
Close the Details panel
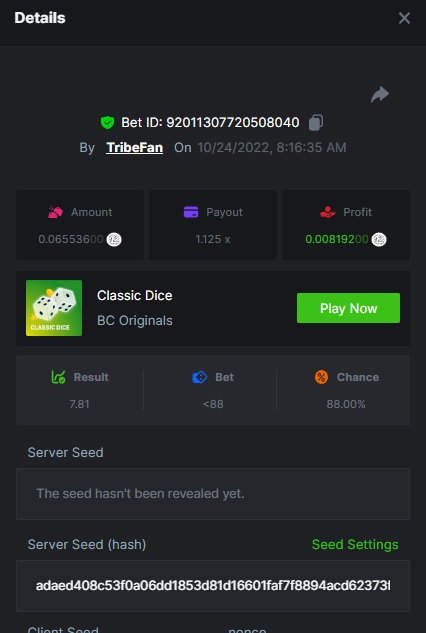pos(404,18)
